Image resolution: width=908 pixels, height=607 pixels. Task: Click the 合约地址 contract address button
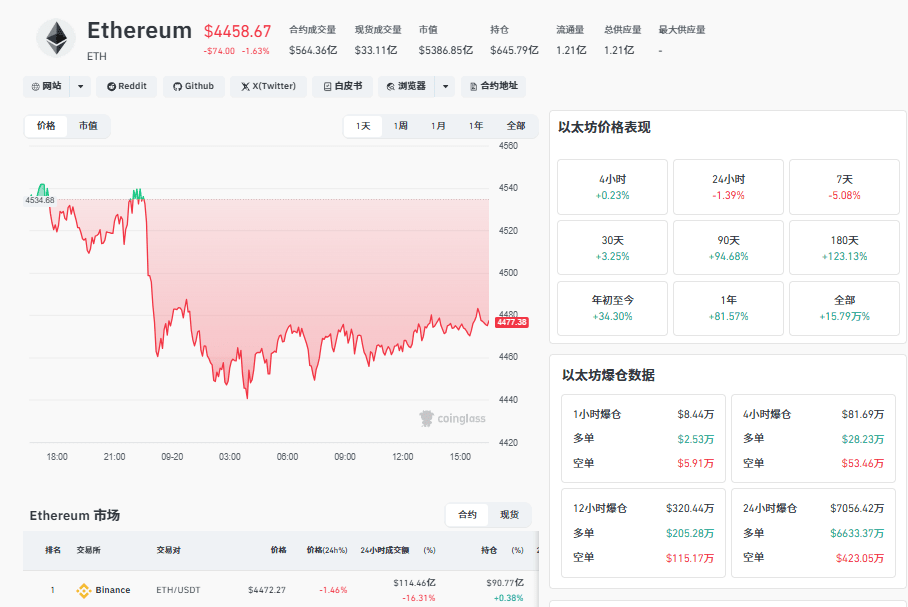click(493, 86)
